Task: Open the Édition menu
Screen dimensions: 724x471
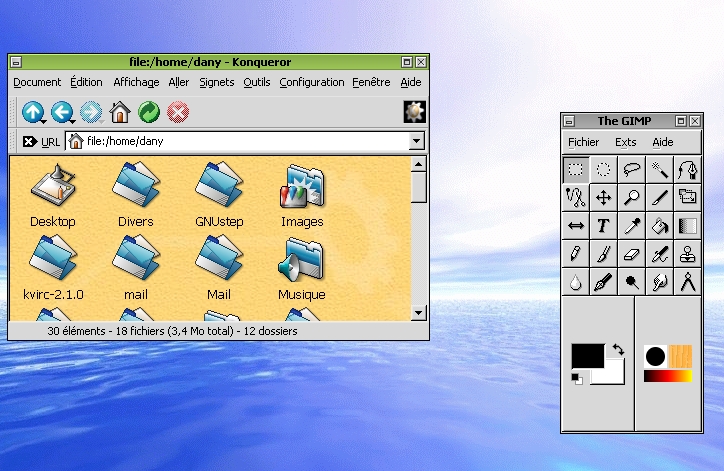Action: 86,82
